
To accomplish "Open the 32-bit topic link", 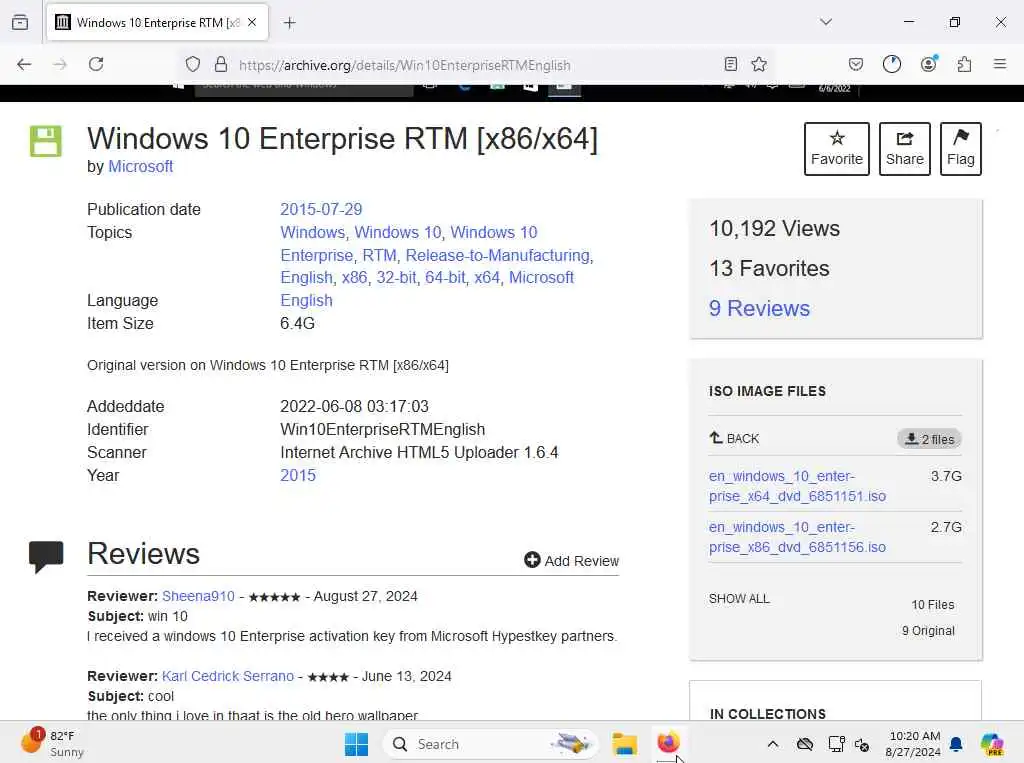I will pyautogui.click(x=396, y=278).
